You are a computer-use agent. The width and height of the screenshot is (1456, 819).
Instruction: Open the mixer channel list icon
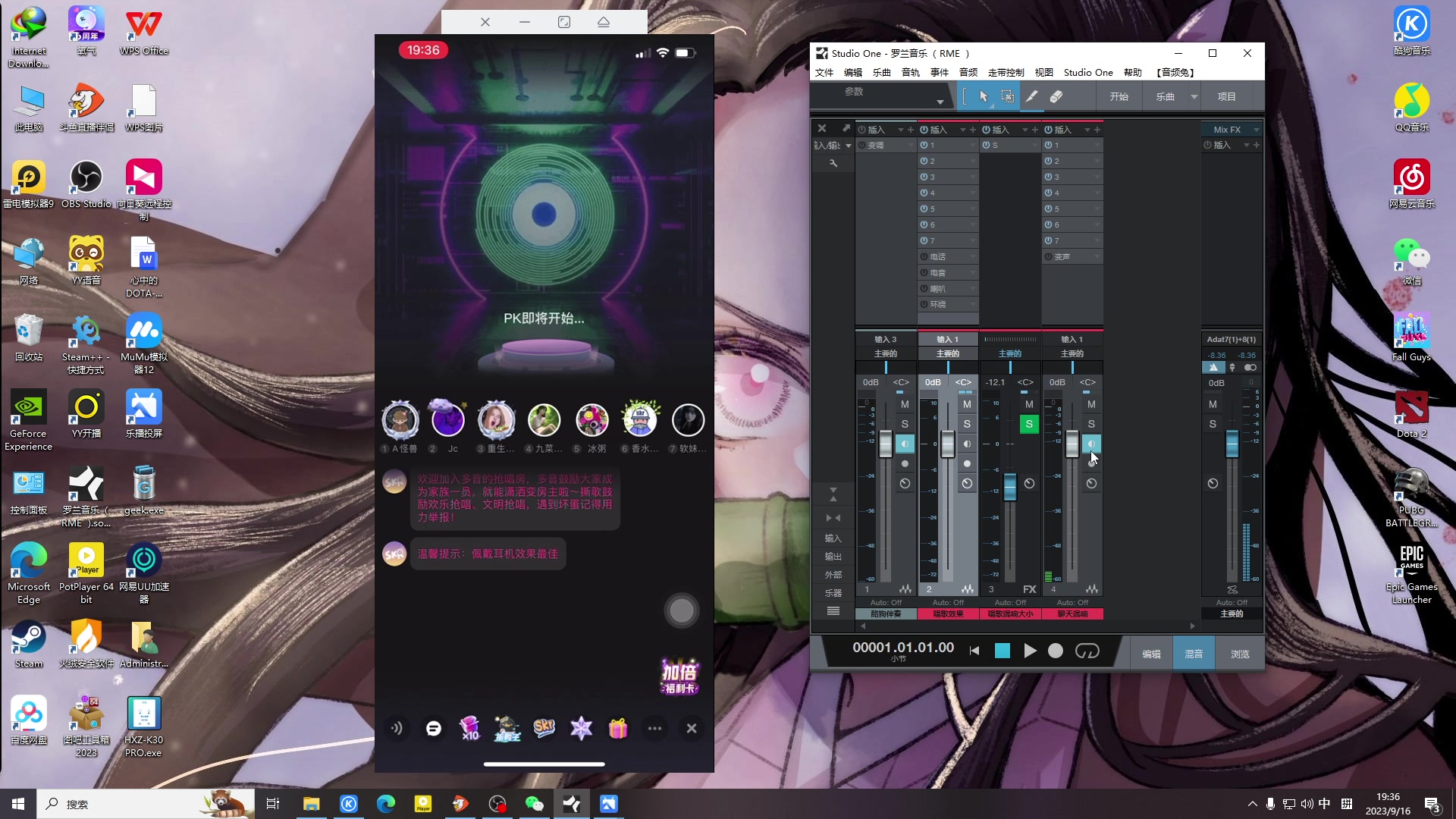(x=833, y=610)
